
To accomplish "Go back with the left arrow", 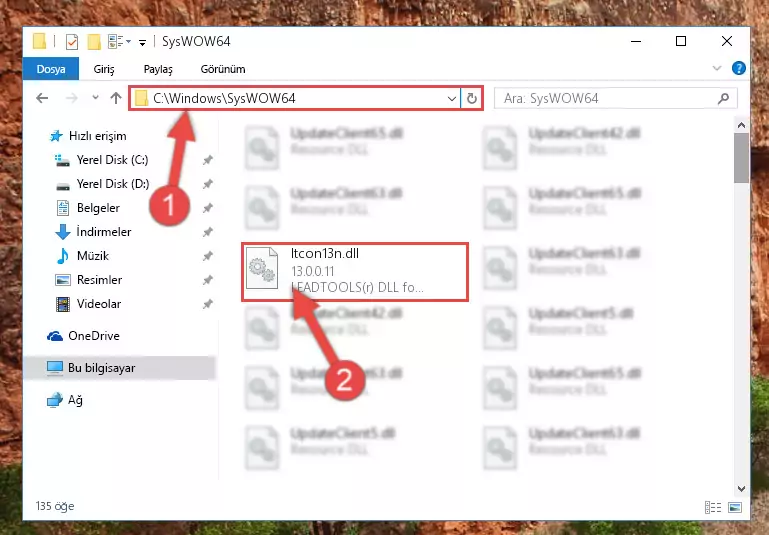I will tap(42, 98).
